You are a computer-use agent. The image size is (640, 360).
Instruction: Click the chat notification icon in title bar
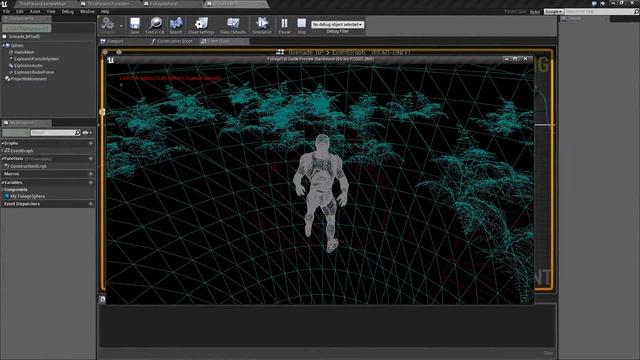(x=594, y=3)
